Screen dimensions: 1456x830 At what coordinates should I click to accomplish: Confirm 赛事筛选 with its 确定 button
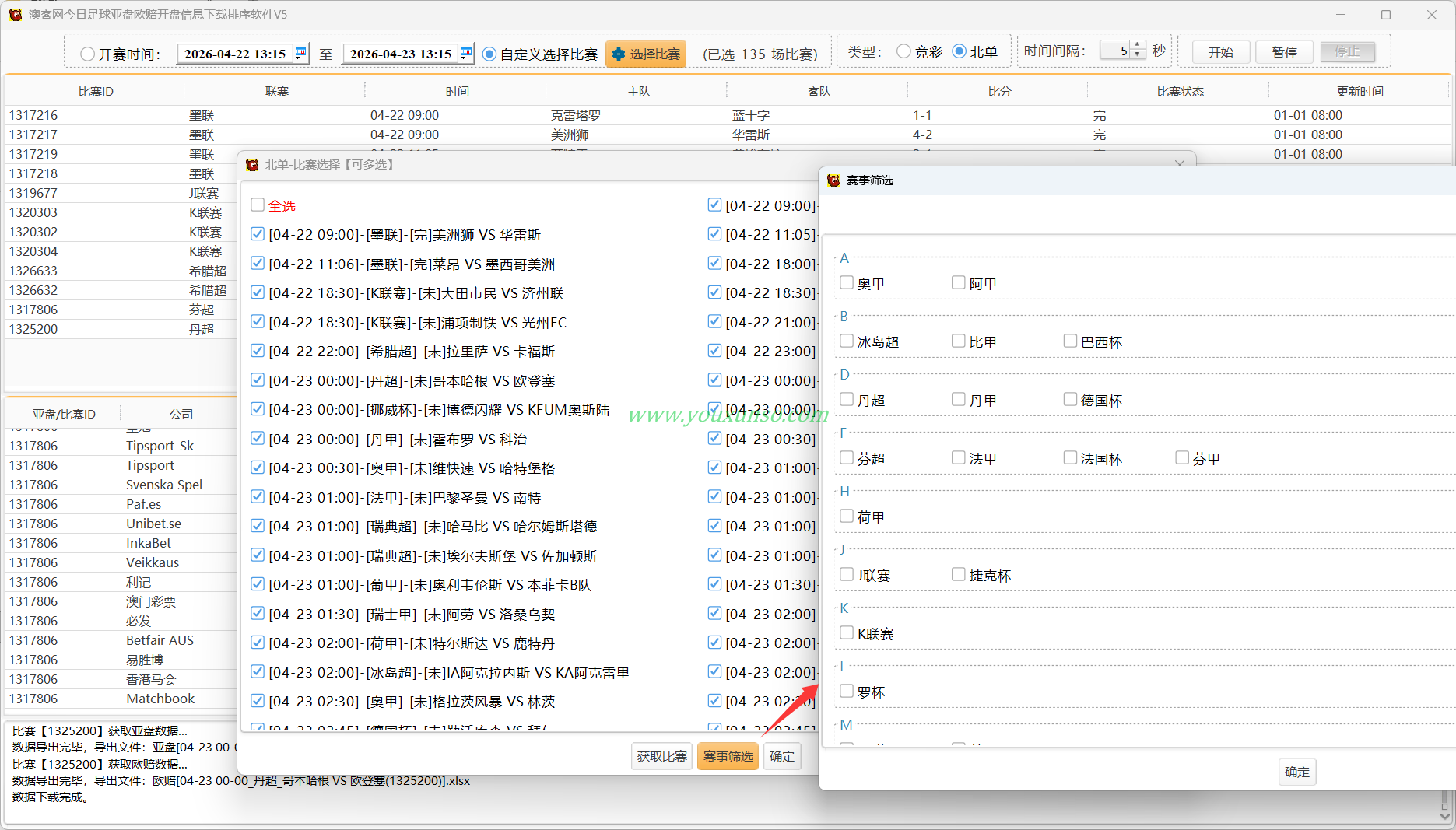click(x=1297, y=772)
